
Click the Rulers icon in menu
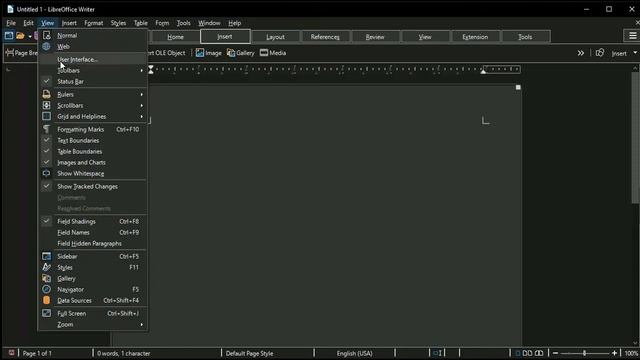[47, 94]
